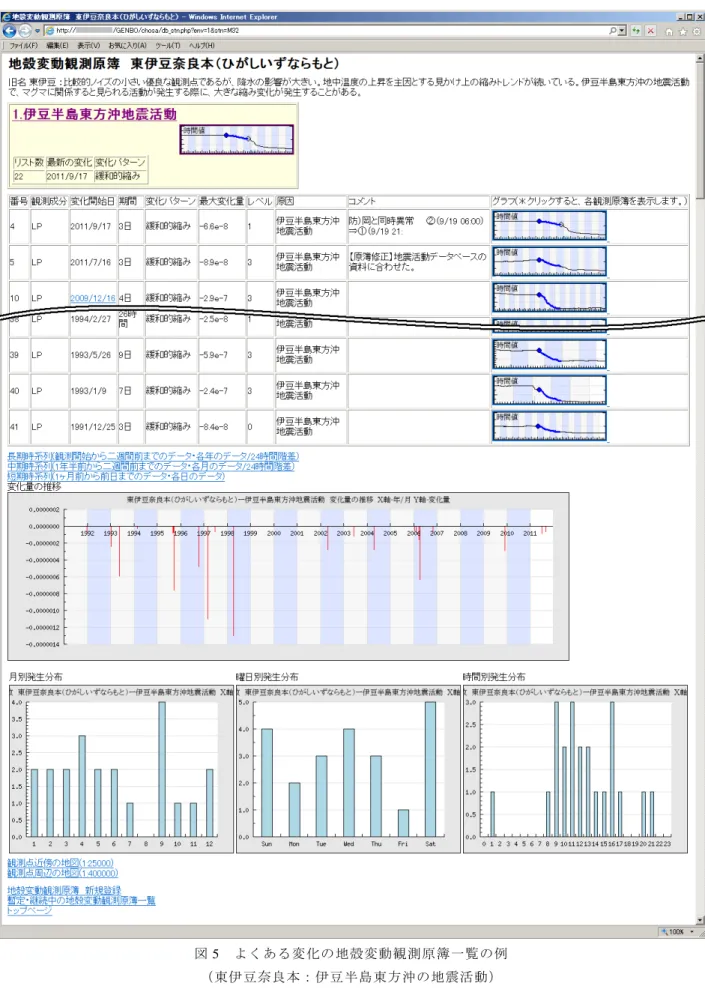Expand the 100% zoom level dropdown

pyautogui.click(x=692, y=931)
